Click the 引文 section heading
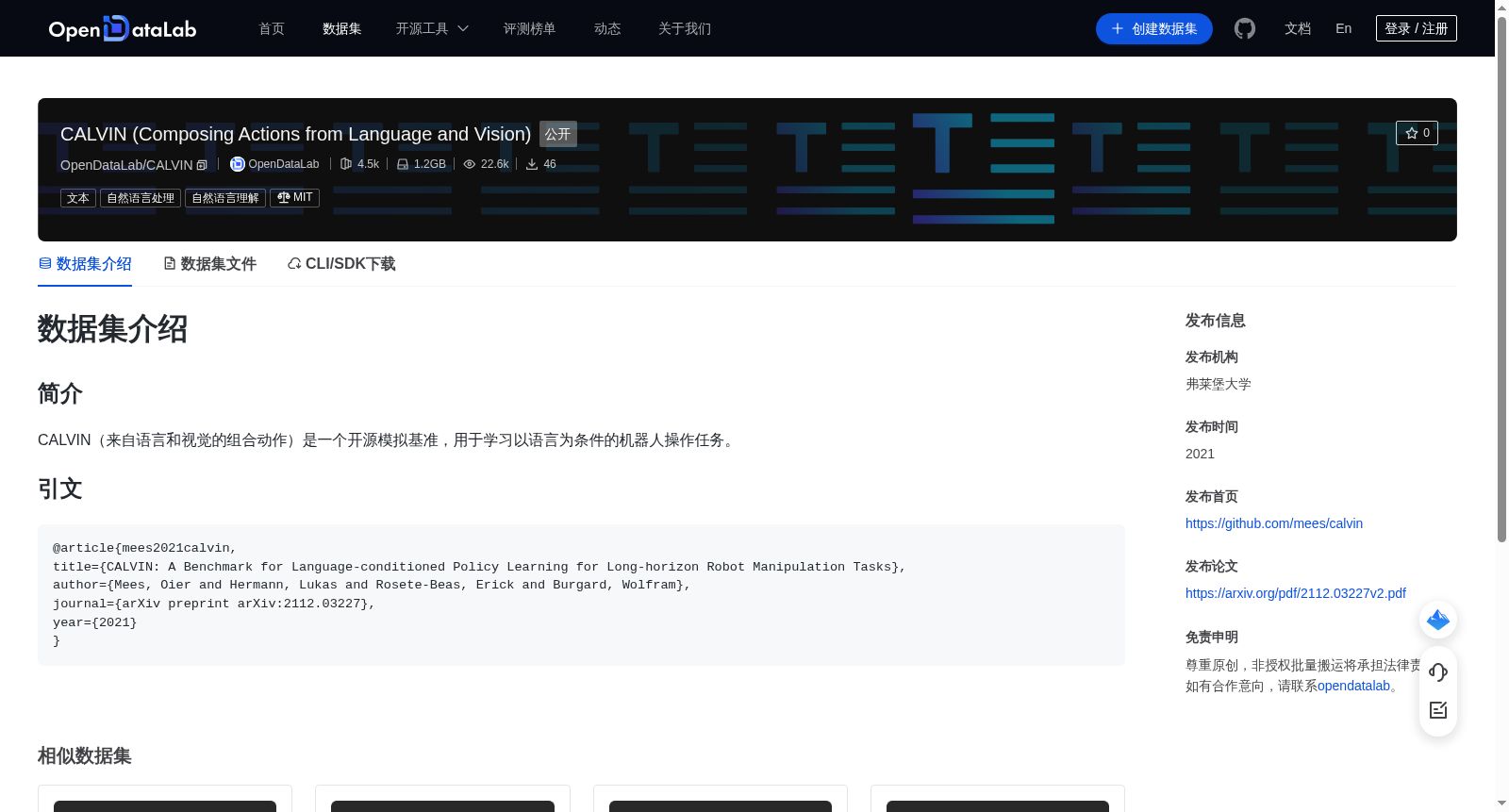1509x812 pixels. (60, 489)
